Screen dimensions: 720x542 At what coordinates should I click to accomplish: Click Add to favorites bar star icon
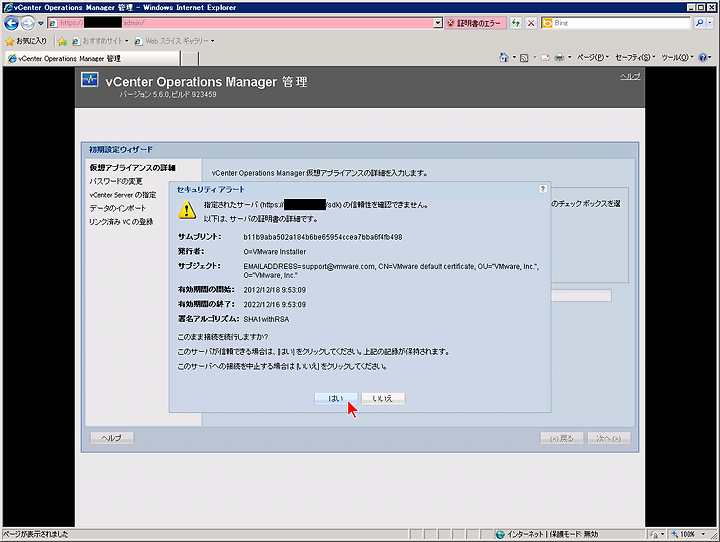(x=62, y=41)
